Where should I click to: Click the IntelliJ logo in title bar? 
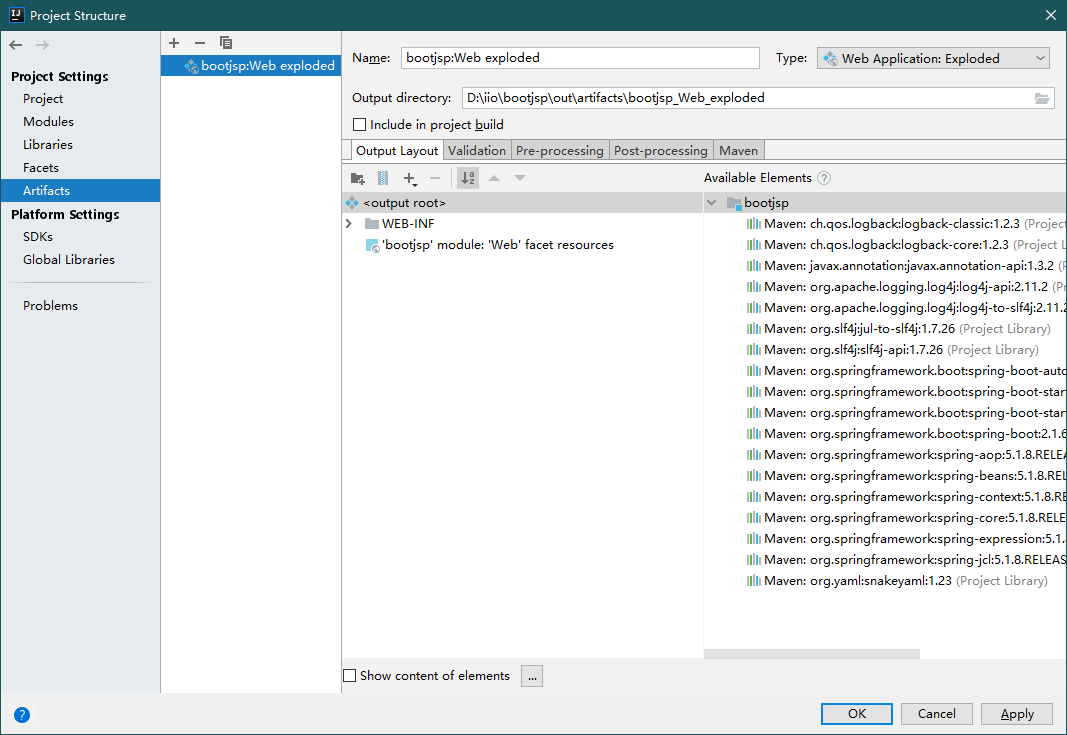tap(16, 15)
